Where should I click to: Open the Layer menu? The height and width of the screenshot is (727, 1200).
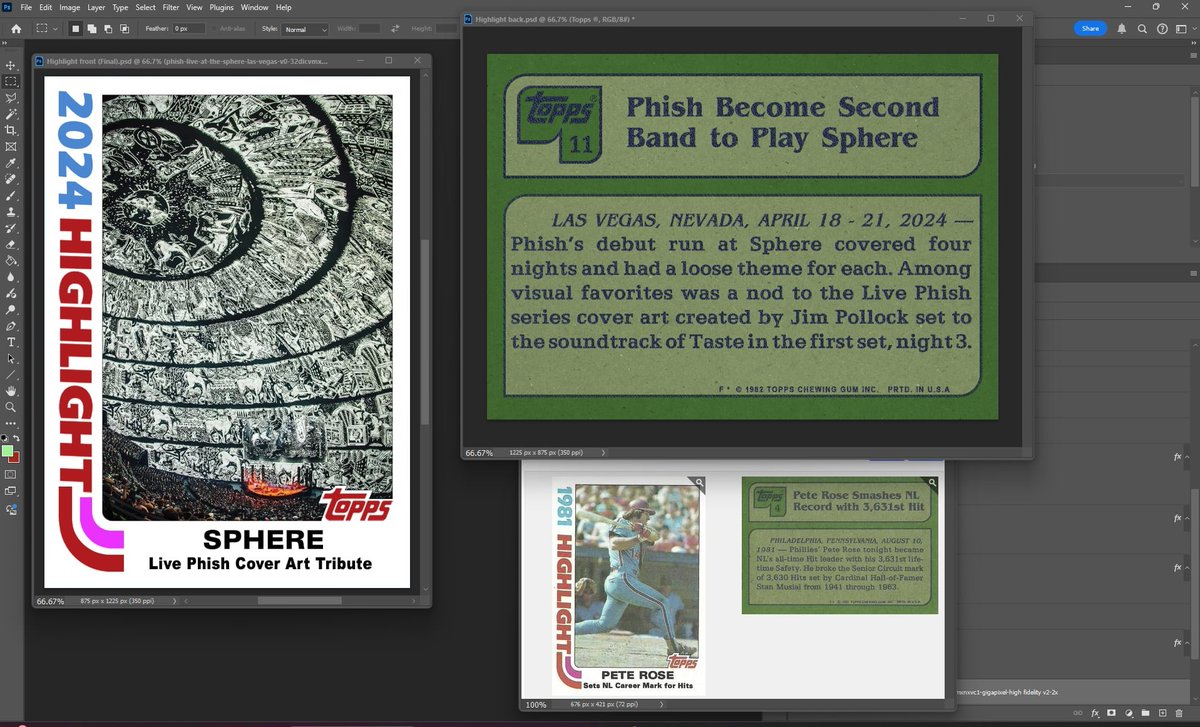point(96,7)
